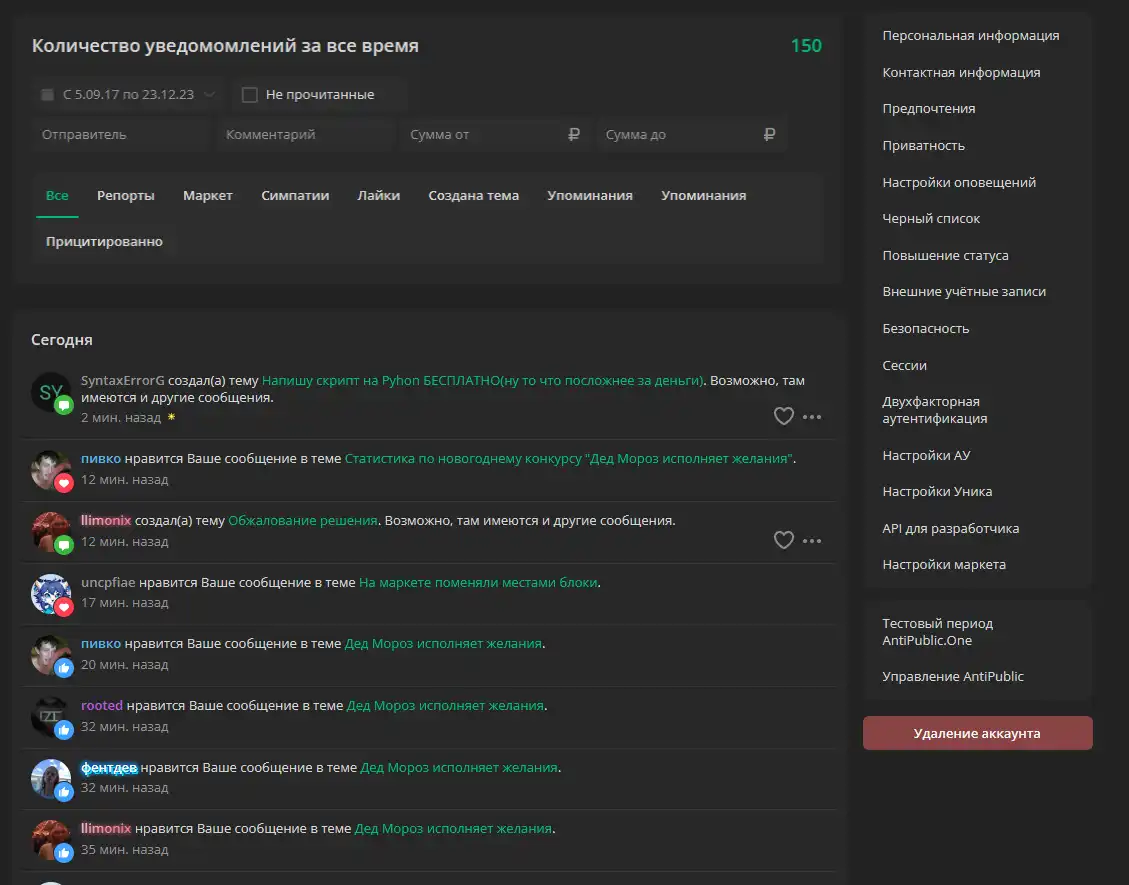The image size is (1129, 885).
Task: Click the ruble icon in Сумма от field
Action: 574,135
